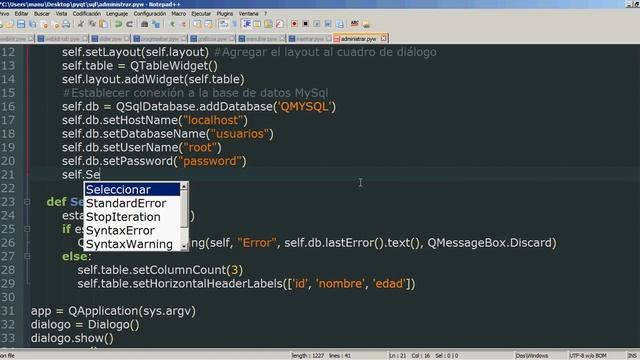640x360 pixels.
Task: Toggle the indent guide
Action: [246, 24]
